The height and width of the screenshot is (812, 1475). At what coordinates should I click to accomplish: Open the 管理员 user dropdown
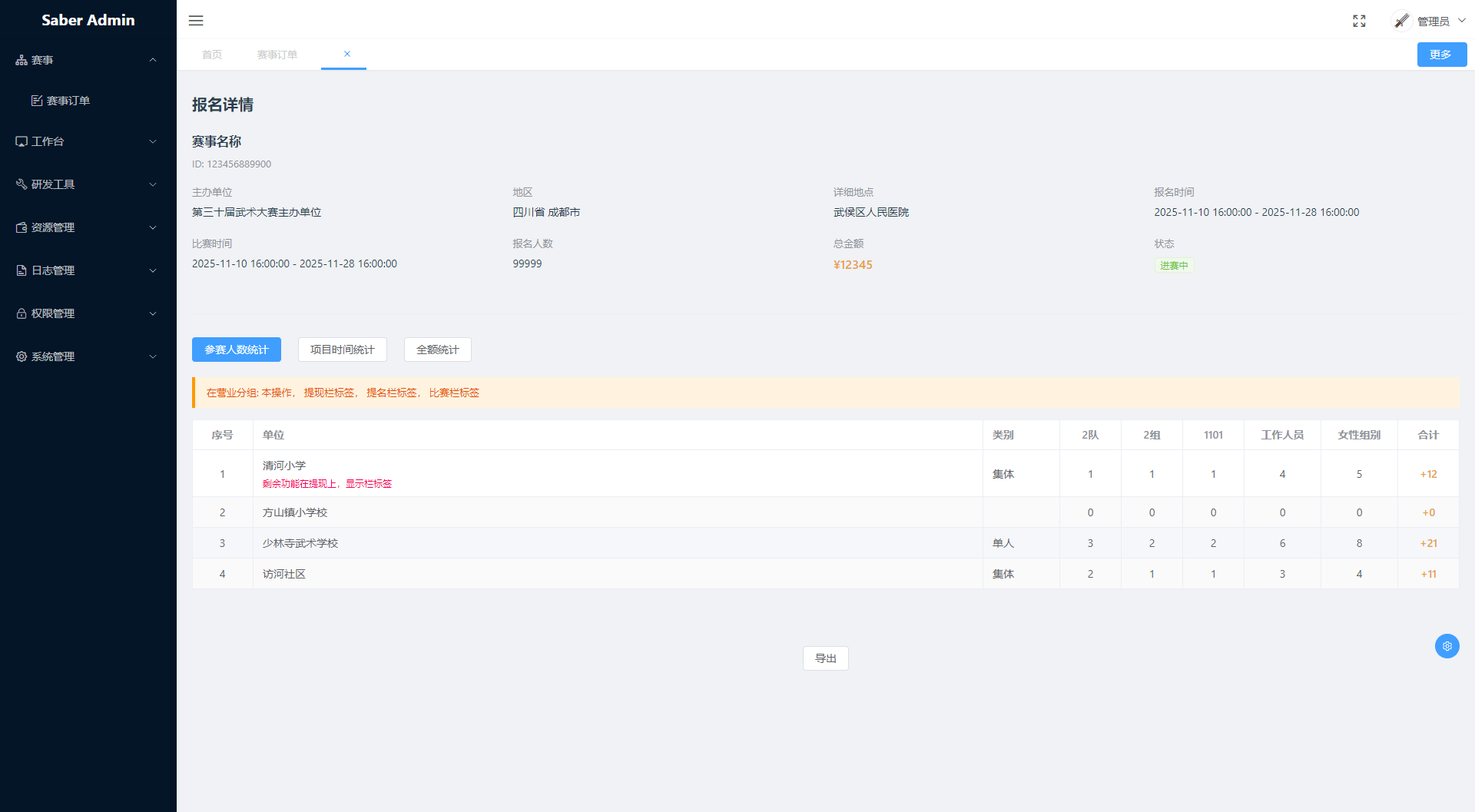click(1432, 21)
